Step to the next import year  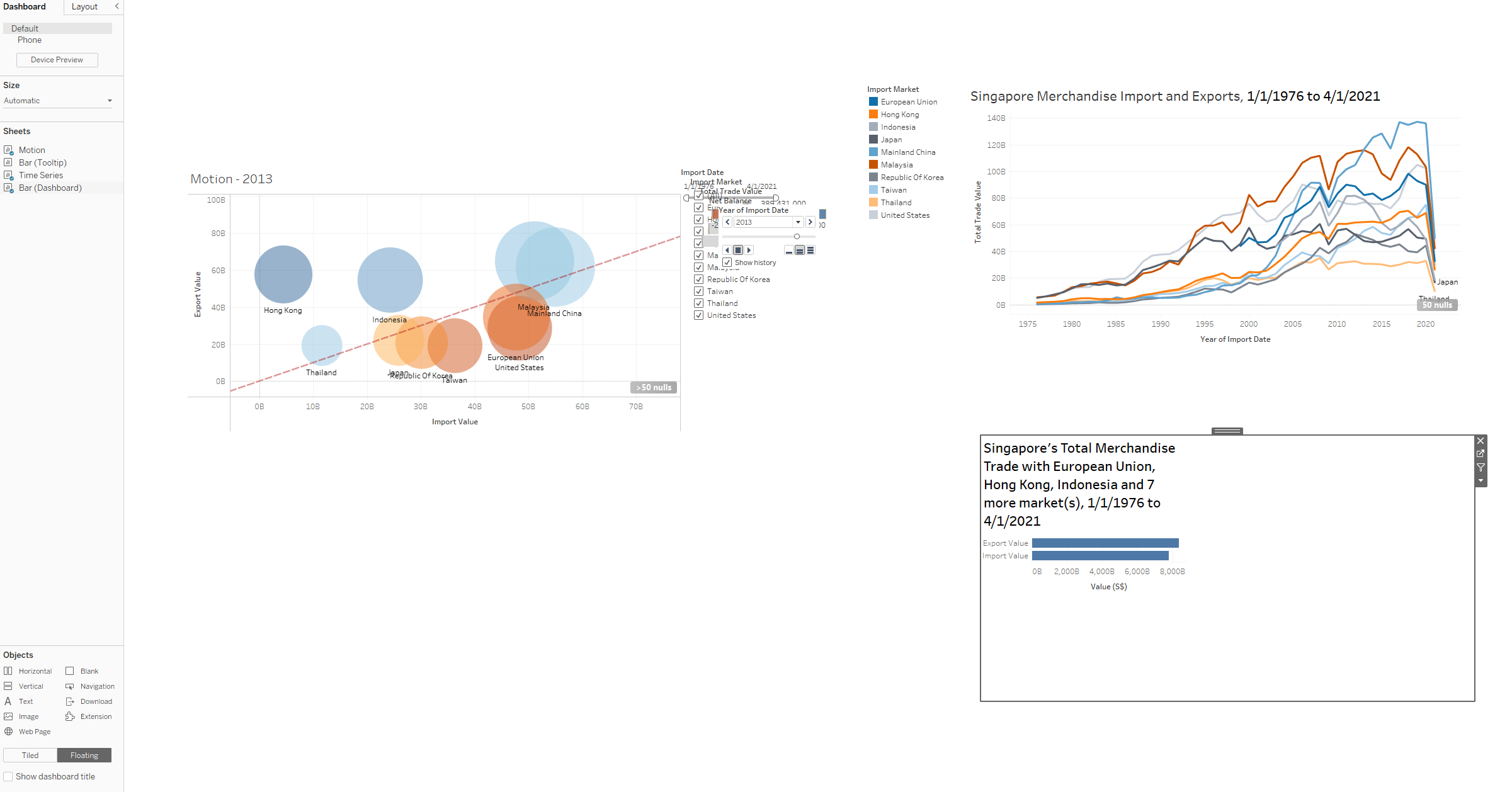tap(810, 222)
